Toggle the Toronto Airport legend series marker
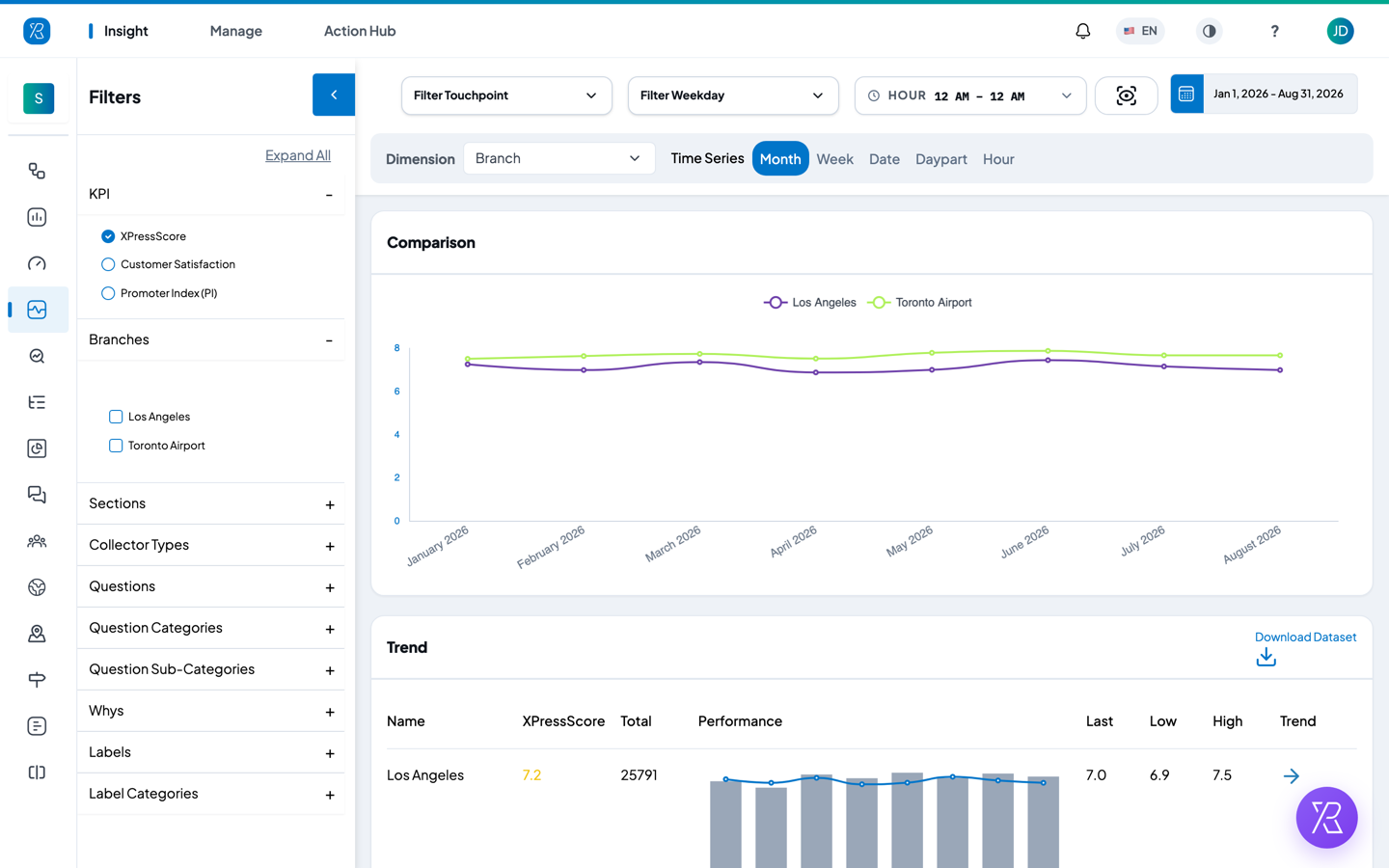 coord(879,303)
